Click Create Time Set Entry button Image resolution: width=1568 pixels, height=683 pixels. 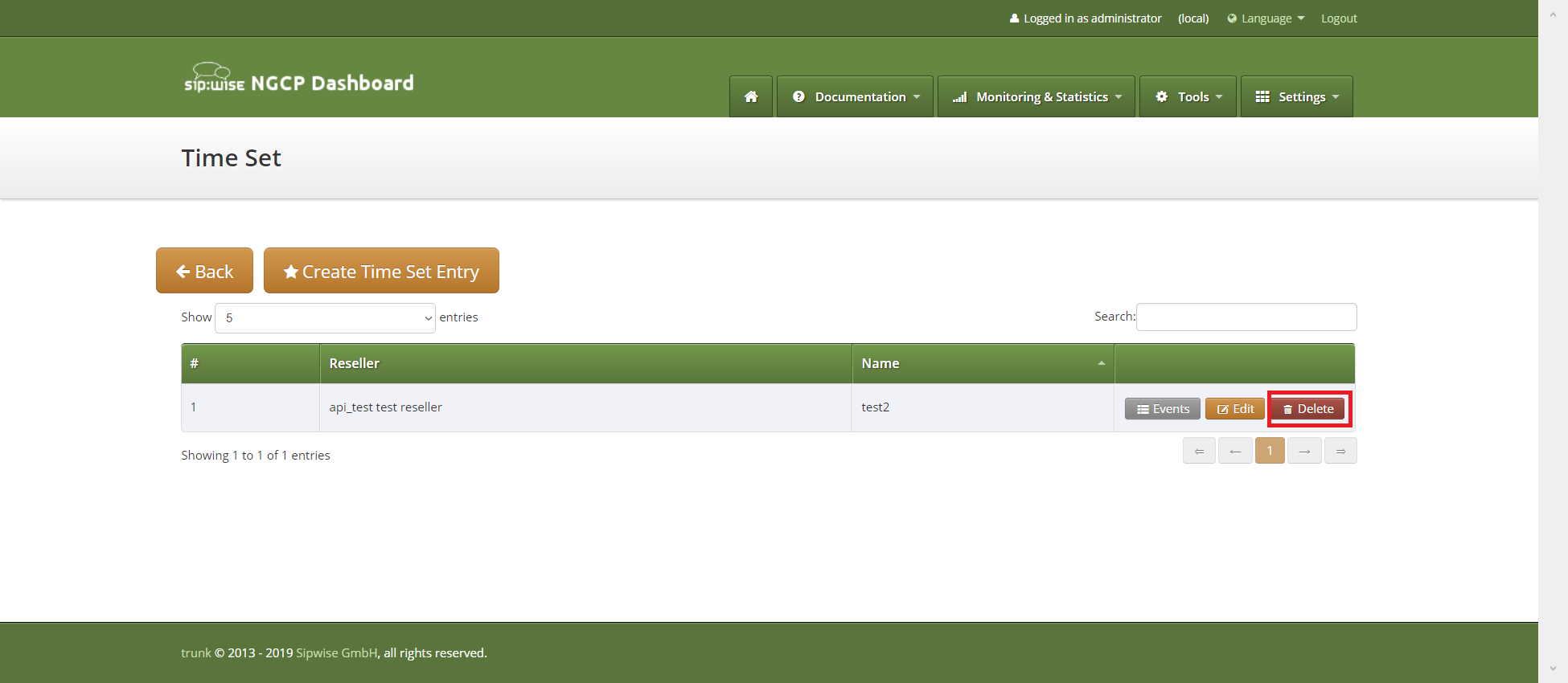[381, 271]
